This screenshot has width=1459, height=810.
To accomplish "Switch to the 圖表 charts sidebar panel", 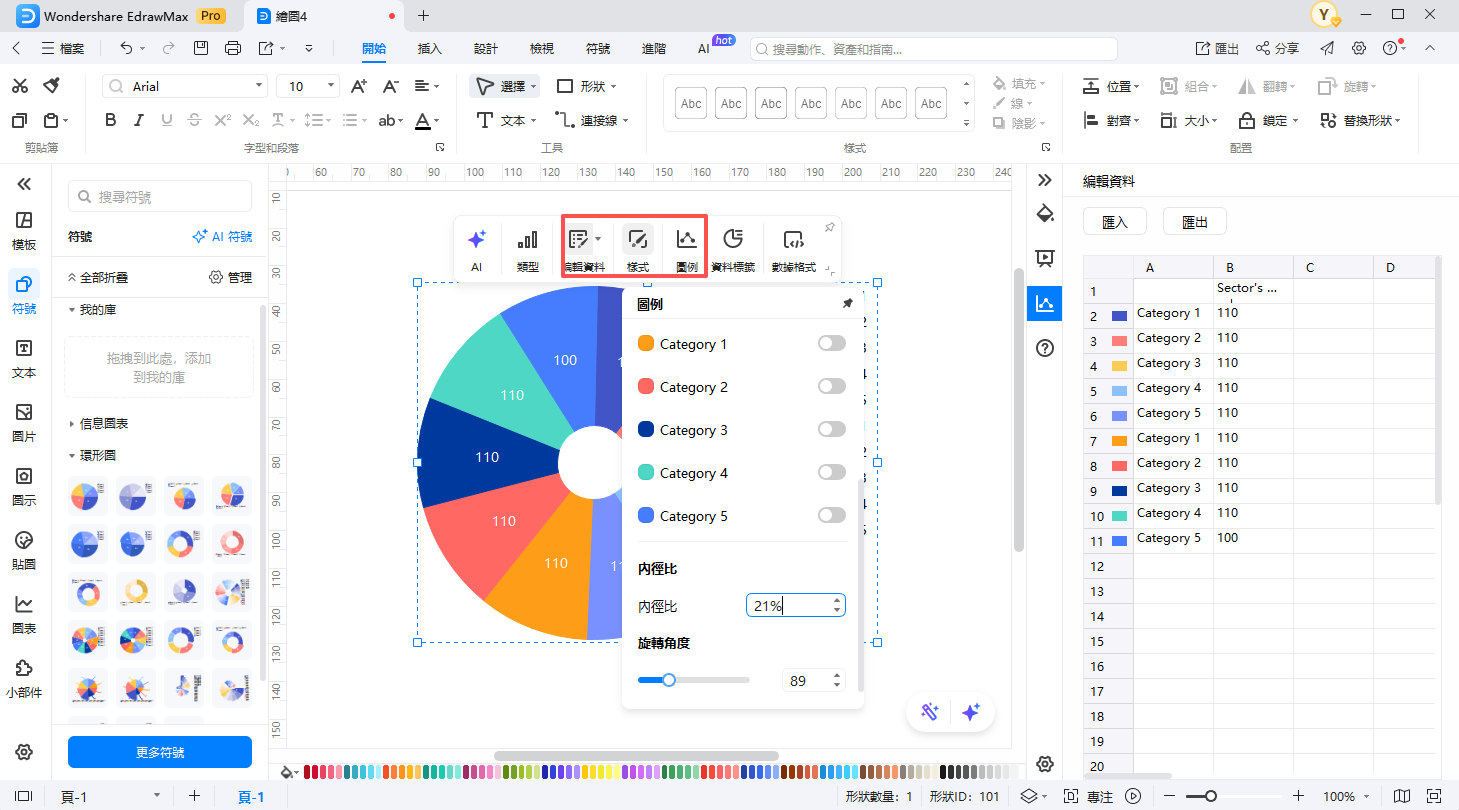I will pos(23,613).
